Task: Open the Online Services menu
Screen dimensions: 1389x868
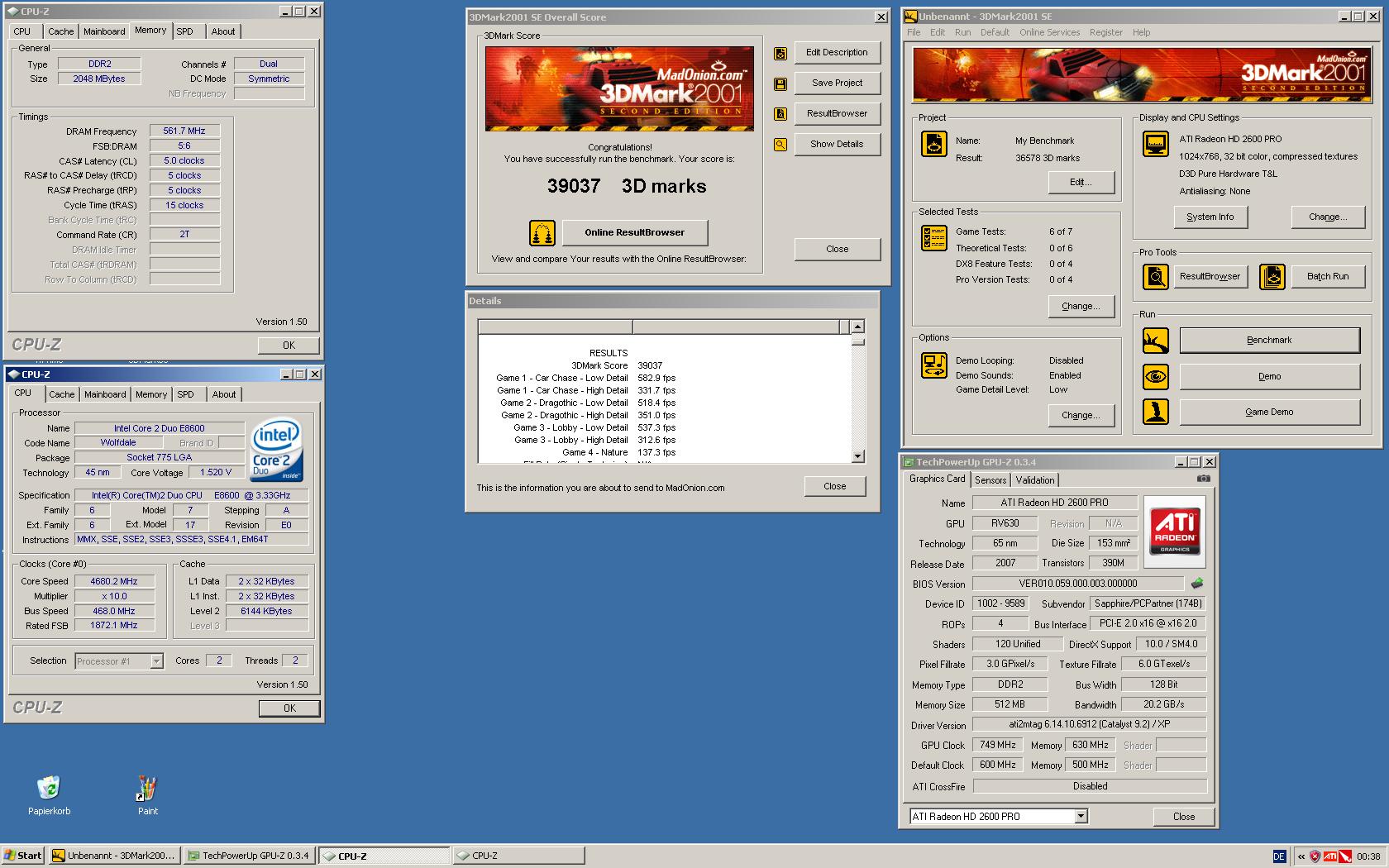Action: click(1049, 32)
